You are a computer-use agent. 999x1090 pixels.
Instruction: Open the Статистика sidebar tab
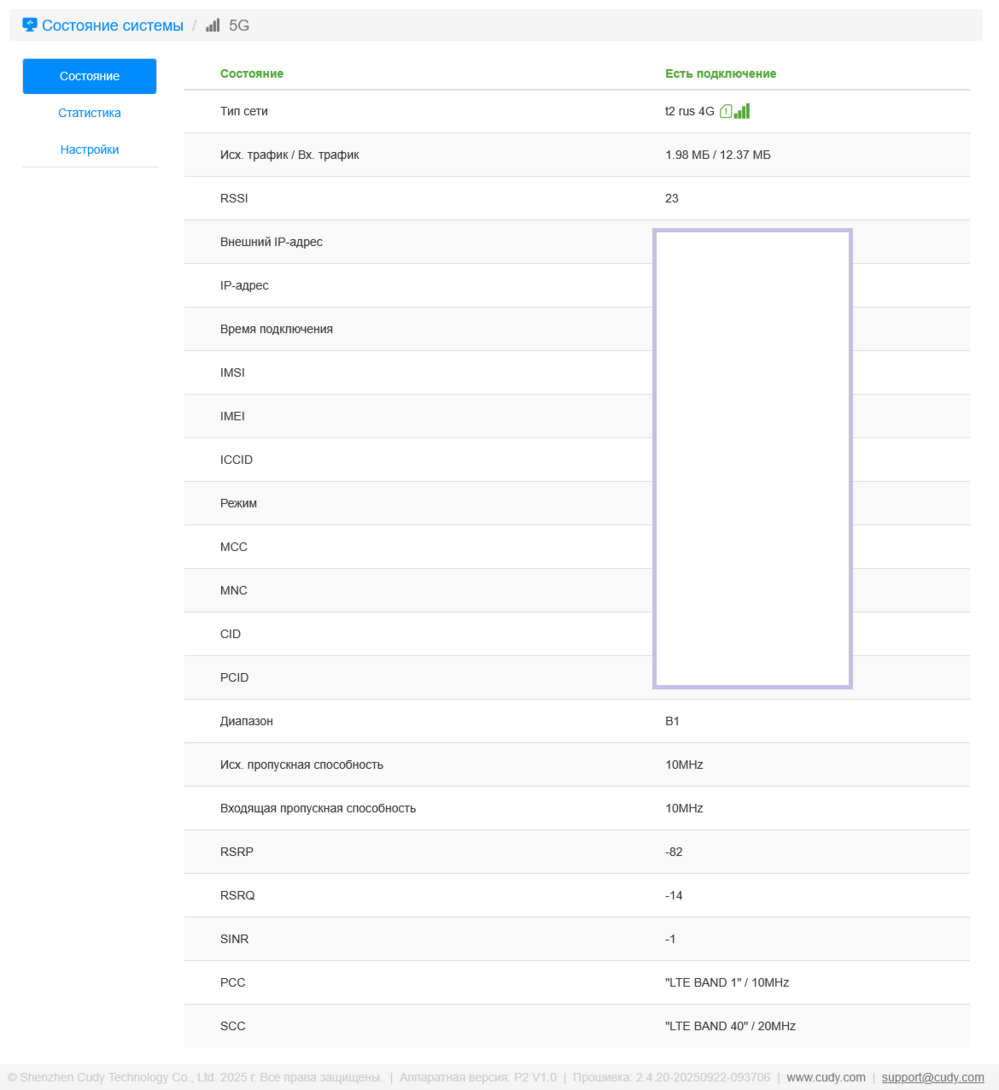[x=89, y=113]
